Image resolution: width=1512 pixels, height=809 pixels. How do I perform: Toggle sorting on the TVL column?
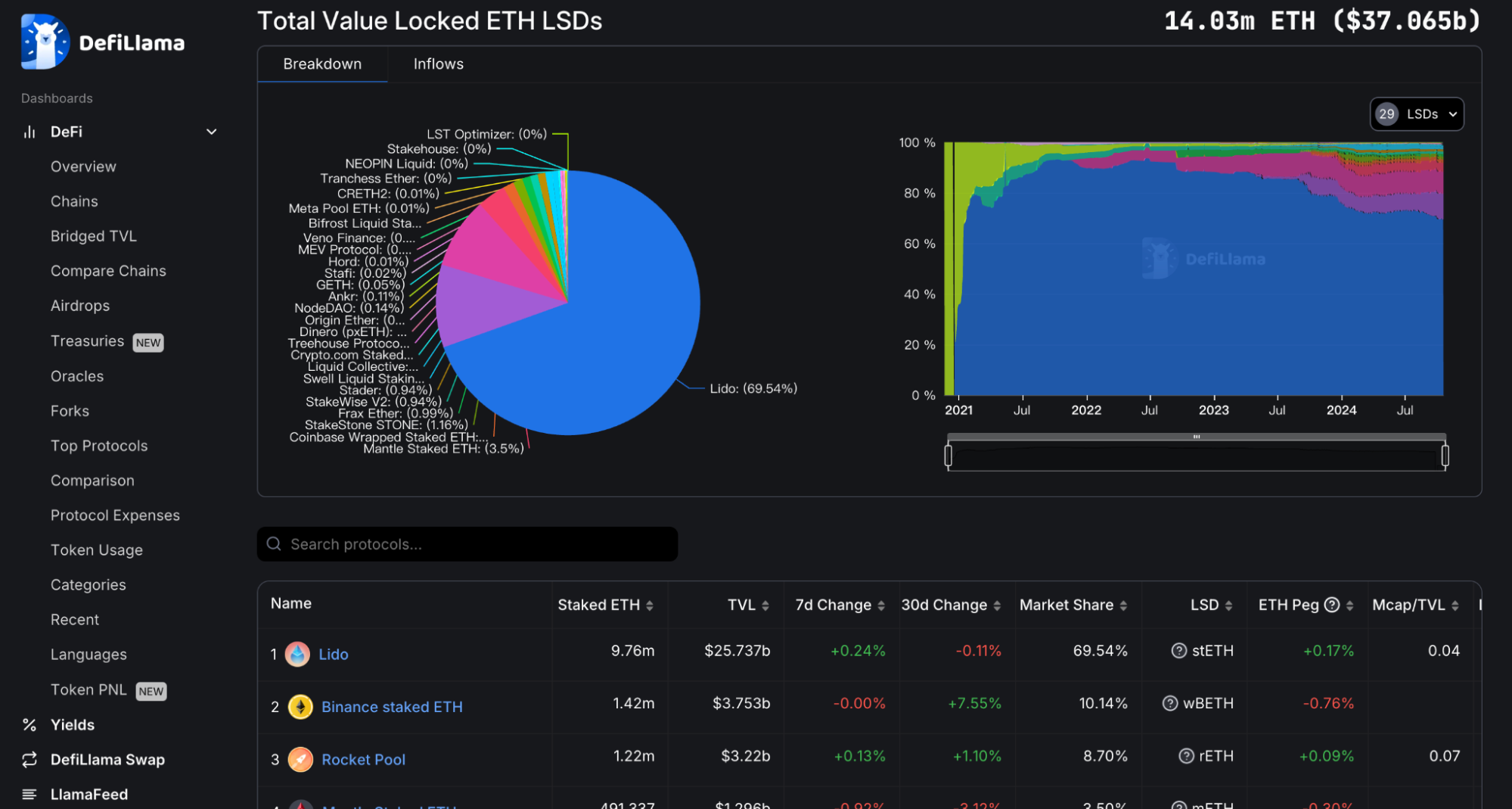(766, 605)
